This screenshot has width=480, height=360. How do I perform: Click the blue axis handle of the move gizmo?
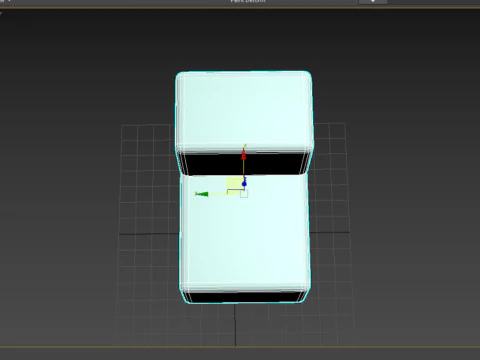pos(244,184)
